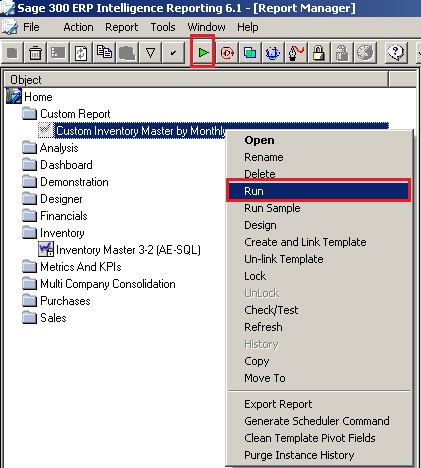Select Custom Inventory Master by Monthly report
Viewport: 421px width, 468px height.
click(140, 131)
